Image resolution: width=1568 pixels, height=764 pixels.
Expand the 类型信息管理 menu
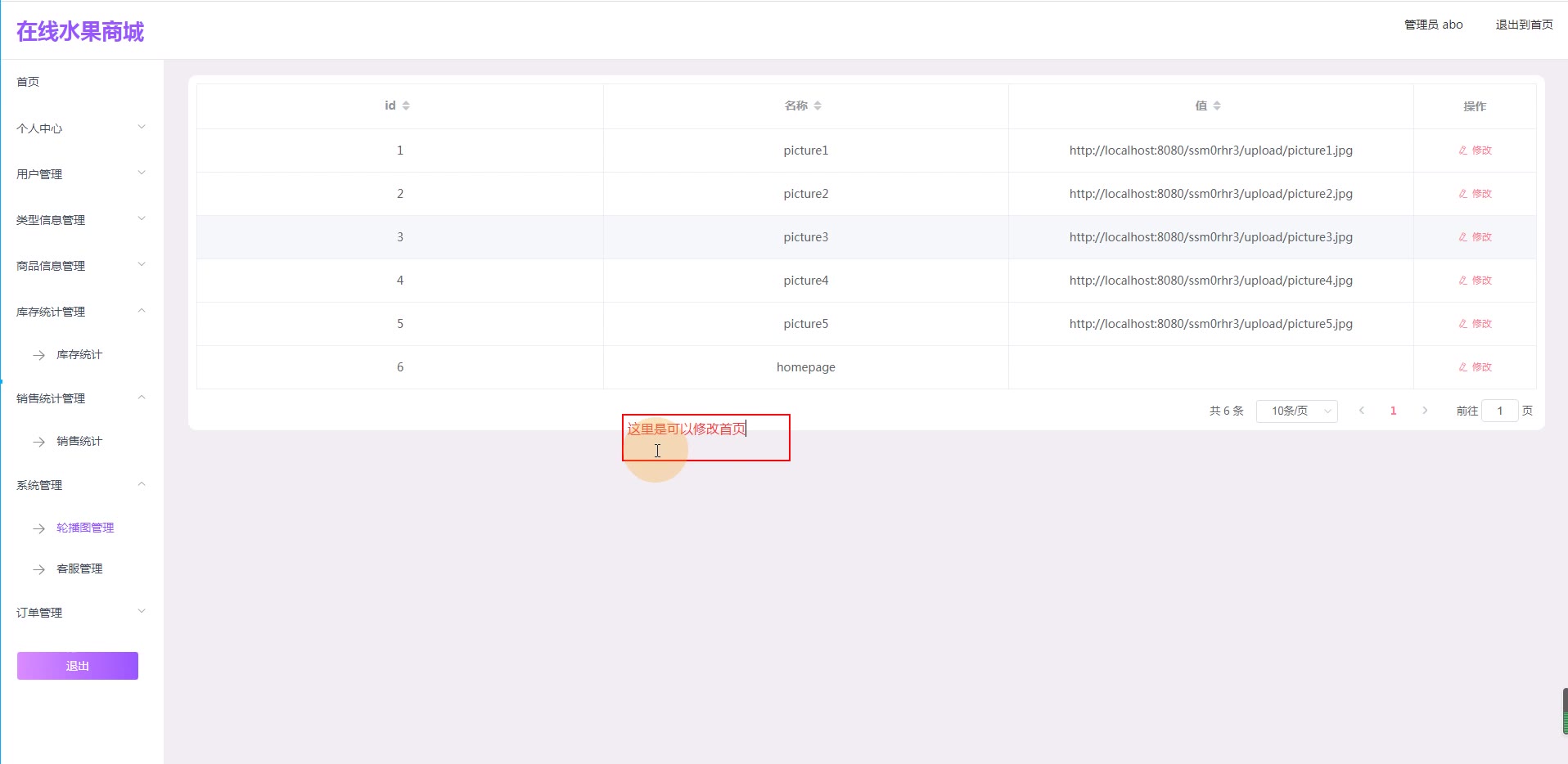click(82, 219)
